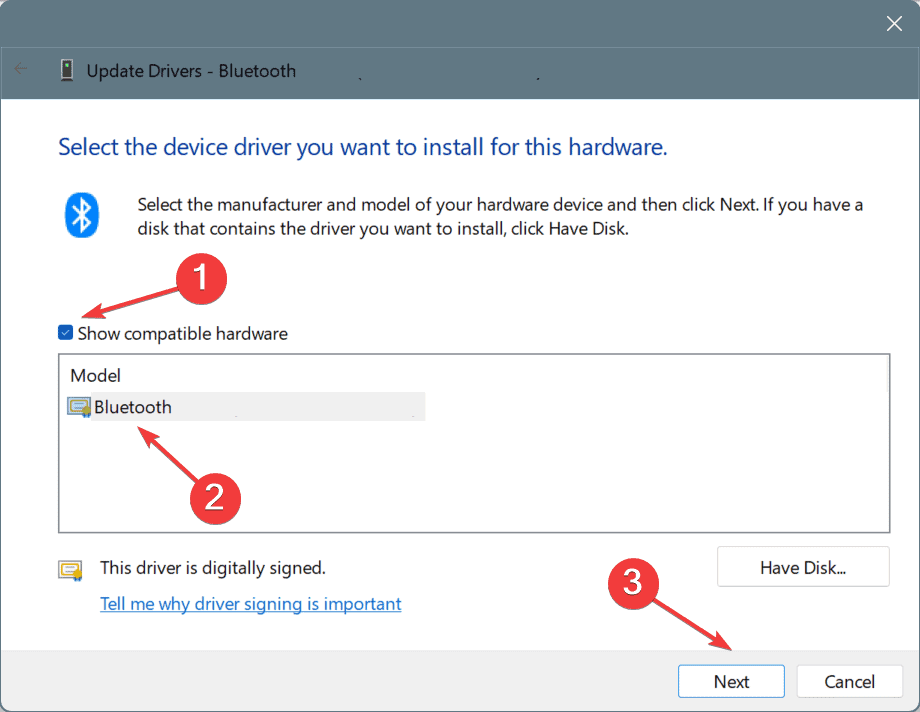Image resolution: width=920 pixels, height=712 pixels.
Task: Click the digitally signed certificate icon
Action: coord(69,570)
